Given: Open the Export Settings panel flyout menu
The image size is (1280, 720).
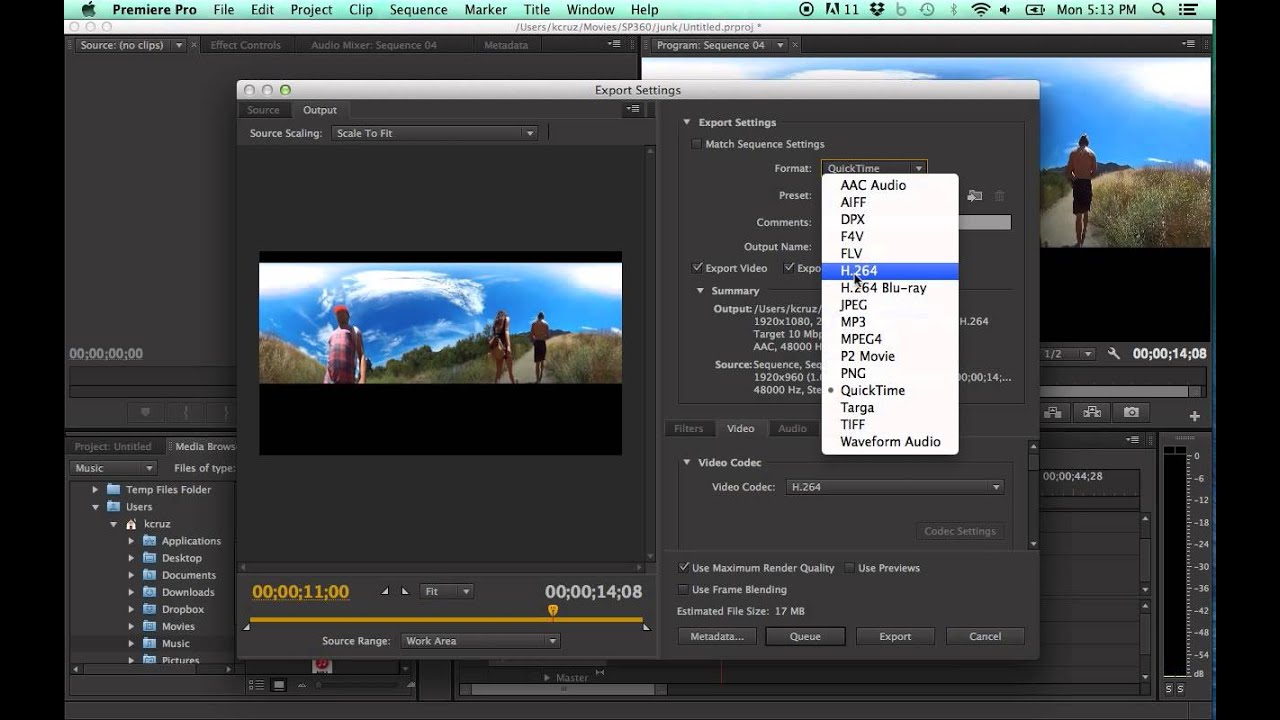Looking at the screenshot, I should (632, 109).
